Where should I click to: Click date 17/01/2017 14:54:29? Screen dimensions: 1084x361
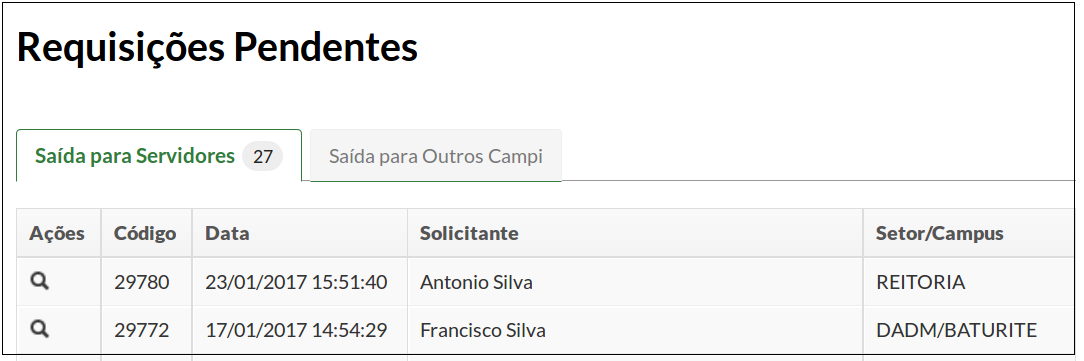click(296, 331)
